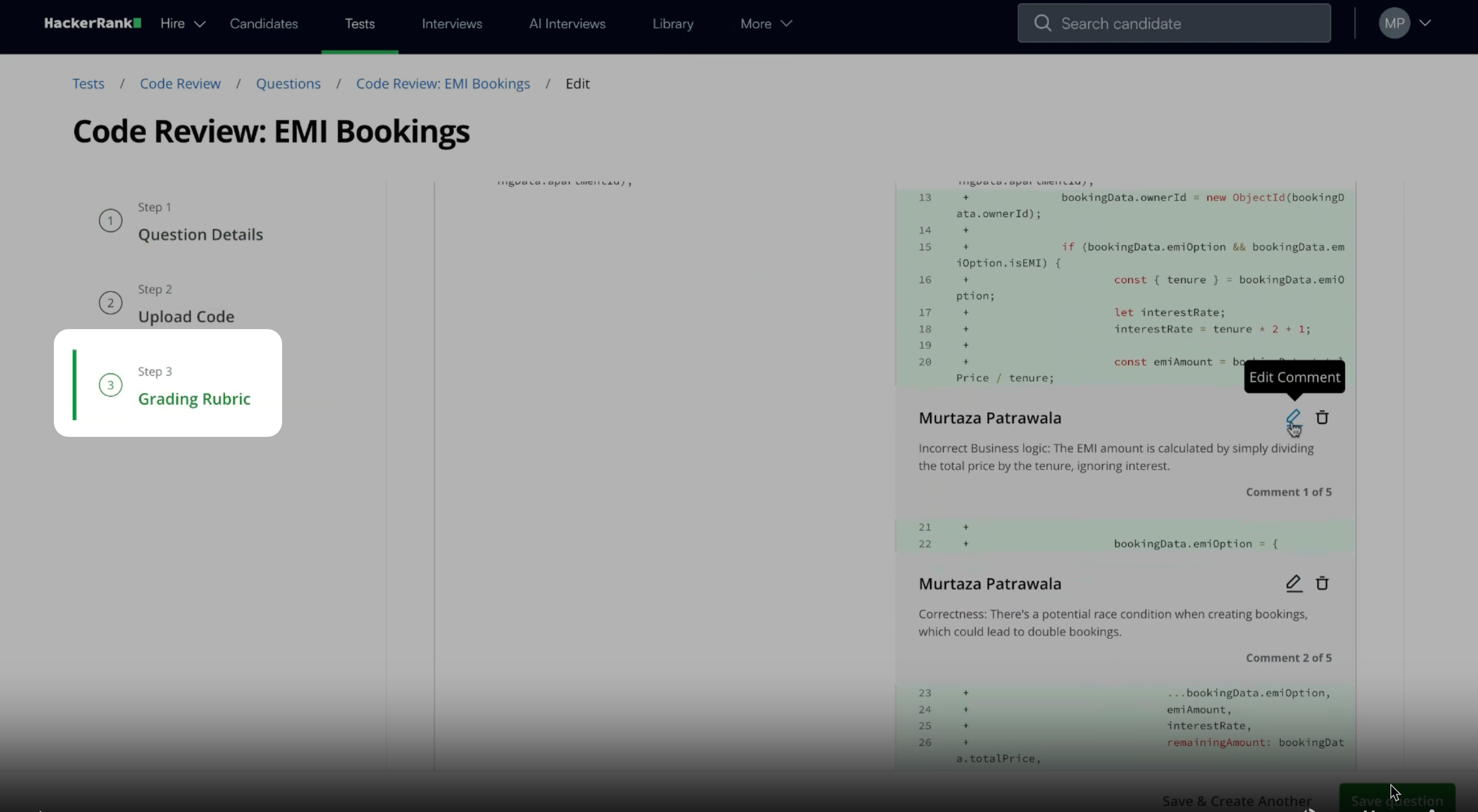Switch to the Library tab

pos(672,24)
